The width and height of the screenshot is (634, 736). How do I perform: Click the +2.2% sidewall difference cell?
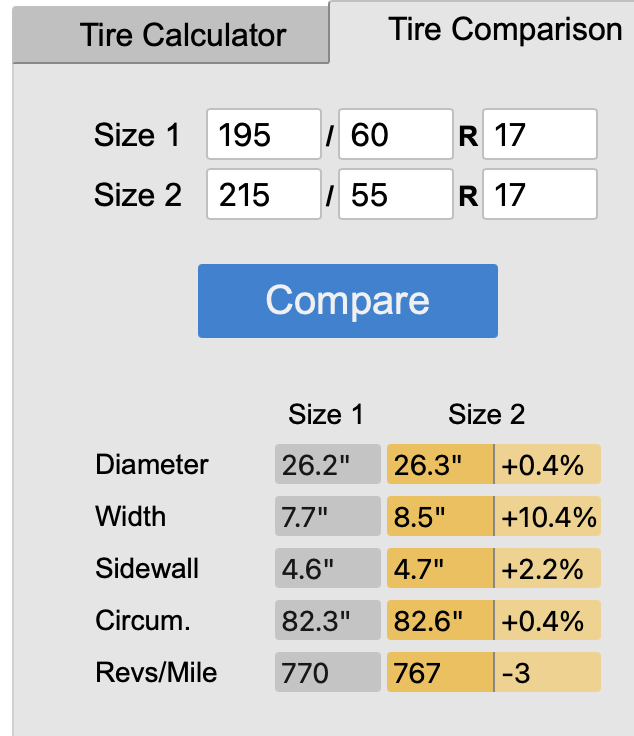point(548,569)
